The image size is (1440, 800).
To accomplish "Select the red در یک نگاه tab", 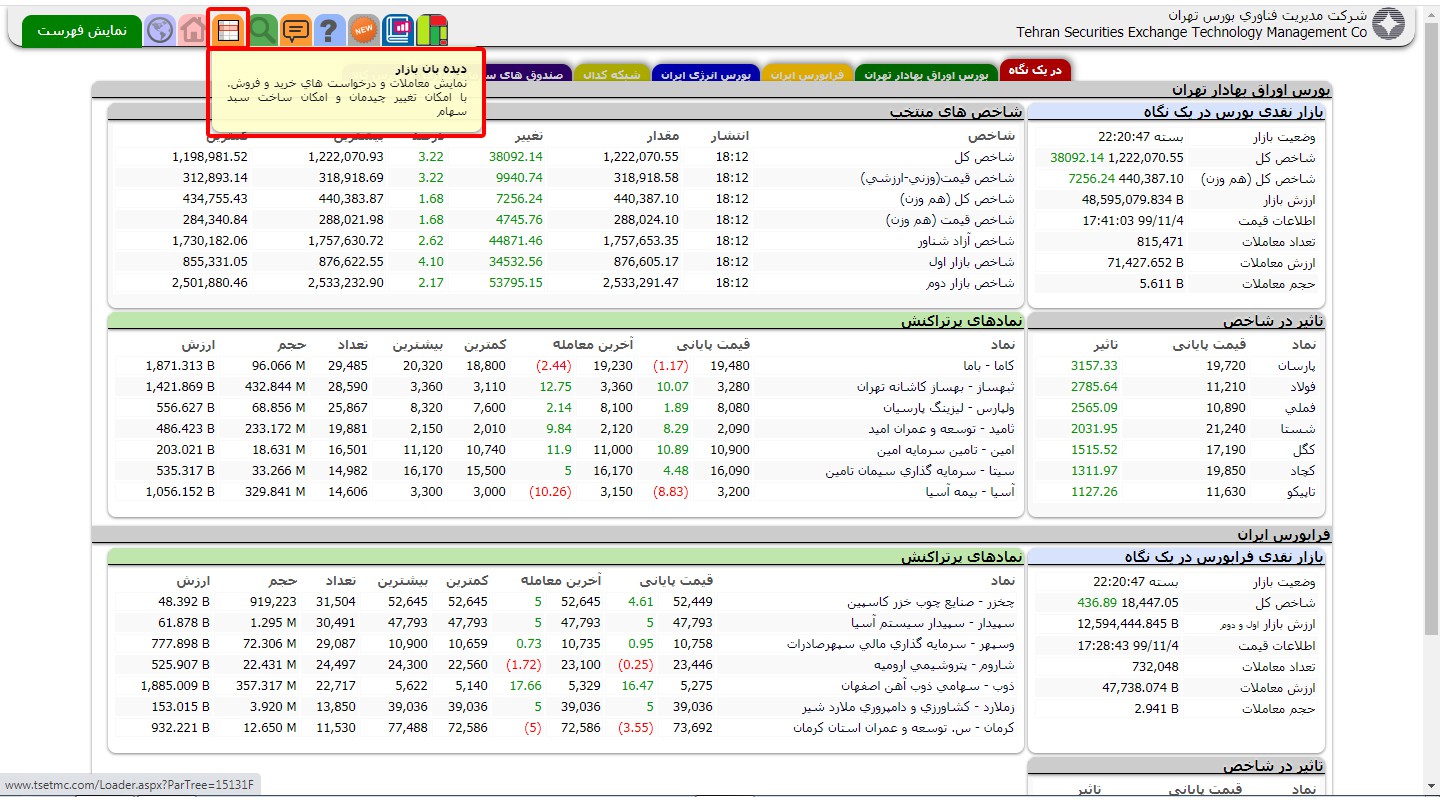I will click(1034, 69).
